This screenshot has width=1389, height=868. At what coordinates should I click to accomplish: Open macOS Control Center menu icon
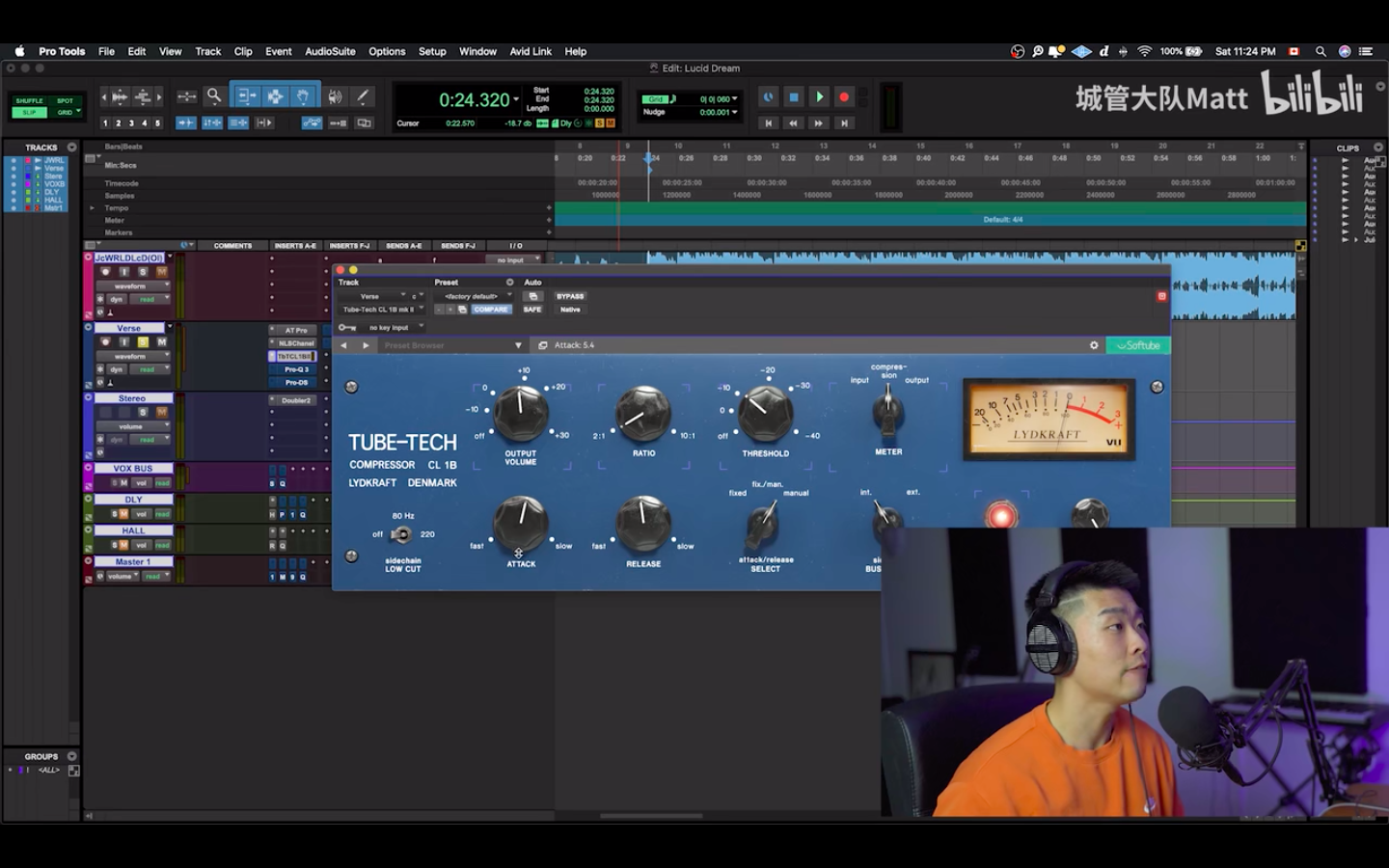(1366, 51)
